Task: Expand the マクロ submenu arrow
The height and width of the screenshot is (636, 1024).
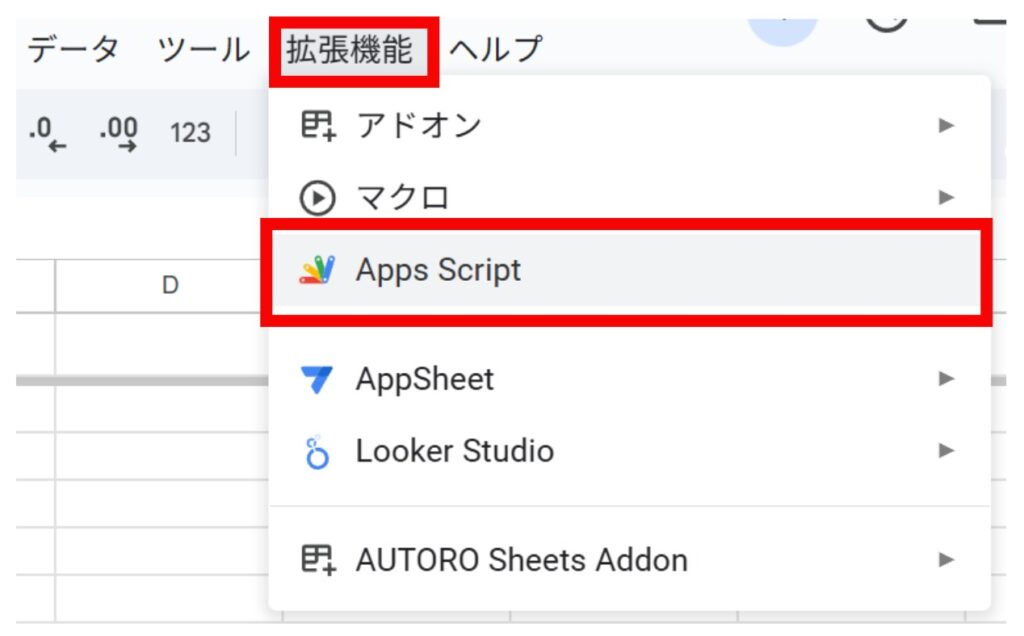Action: point(945,198)
